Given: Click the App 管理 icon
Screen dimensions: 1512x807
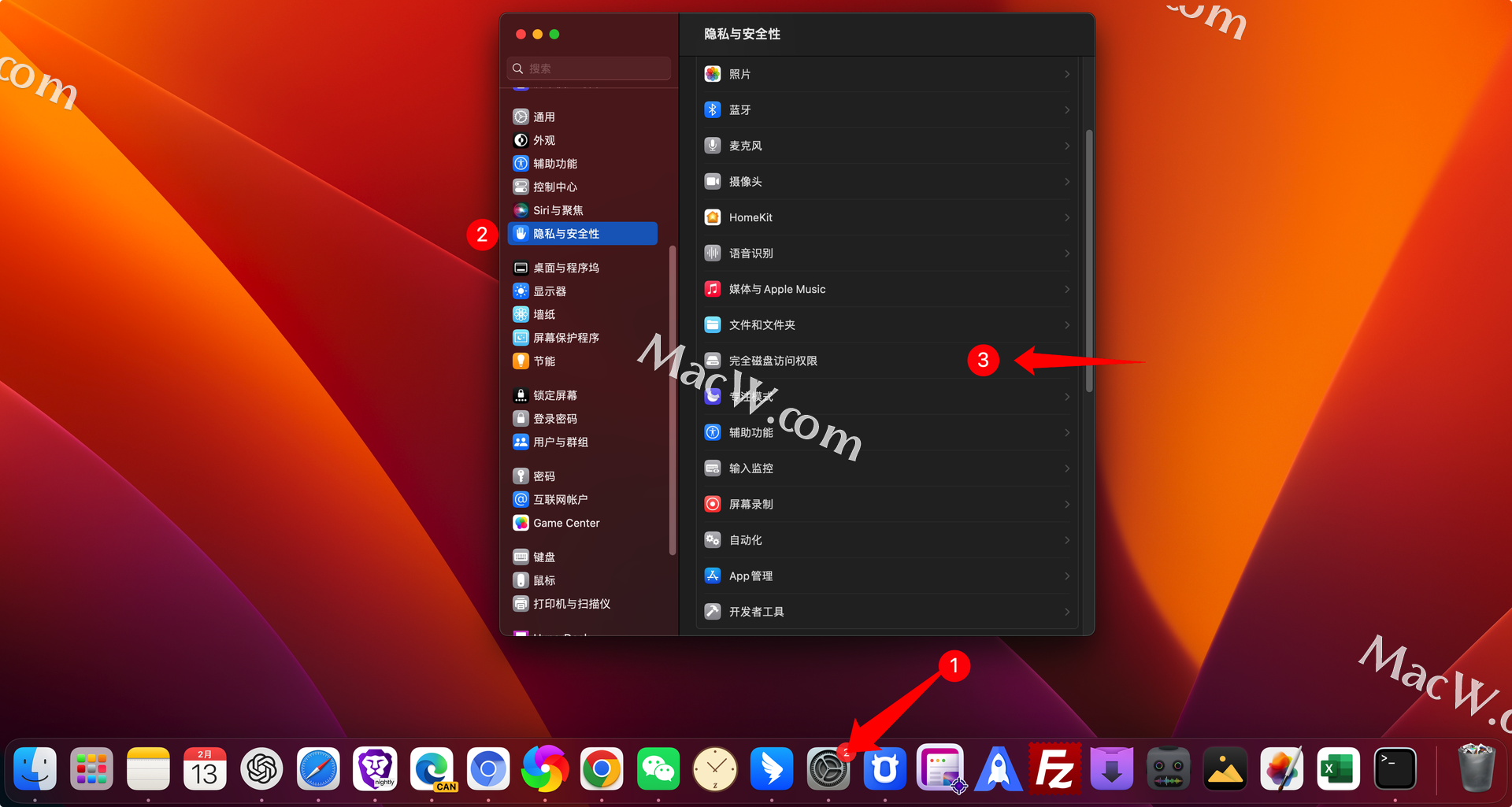Looking at the screenshot, I should (713, 576).
